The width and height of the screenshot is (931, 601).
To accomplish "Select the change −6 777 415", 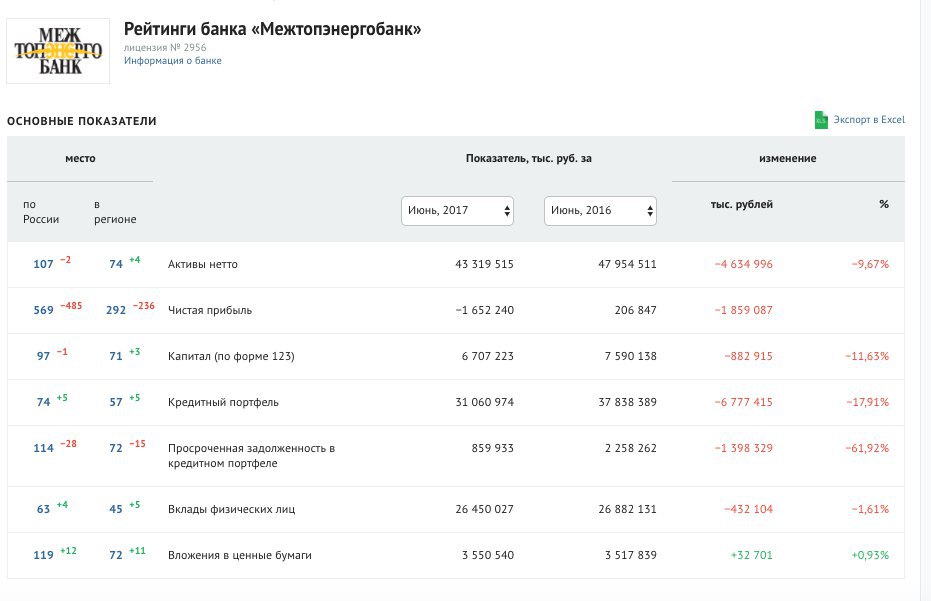I will point(743,402).
